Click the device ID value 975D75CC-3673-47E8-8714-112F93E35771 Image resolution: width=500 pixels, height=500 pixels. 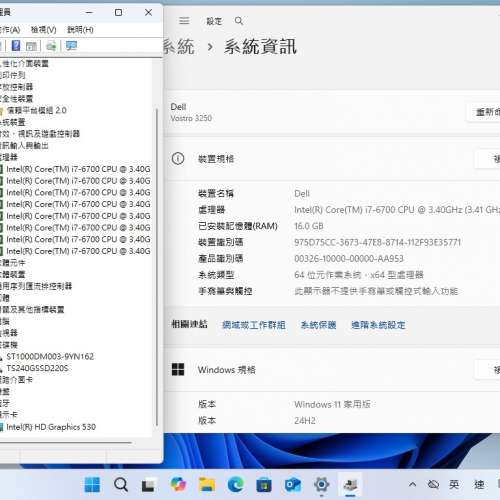[377, 242]
